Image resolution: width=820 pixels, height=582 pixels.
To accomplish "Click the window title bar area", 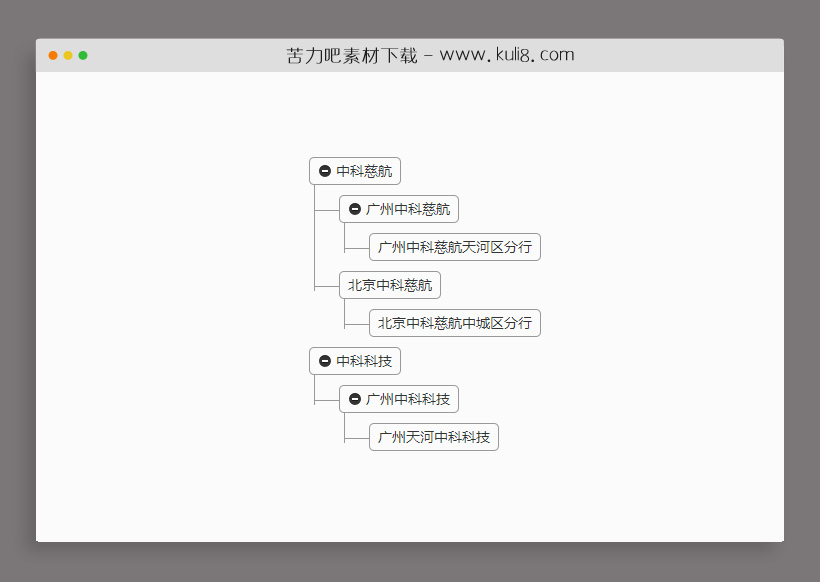I will click(x=410, y=55).
